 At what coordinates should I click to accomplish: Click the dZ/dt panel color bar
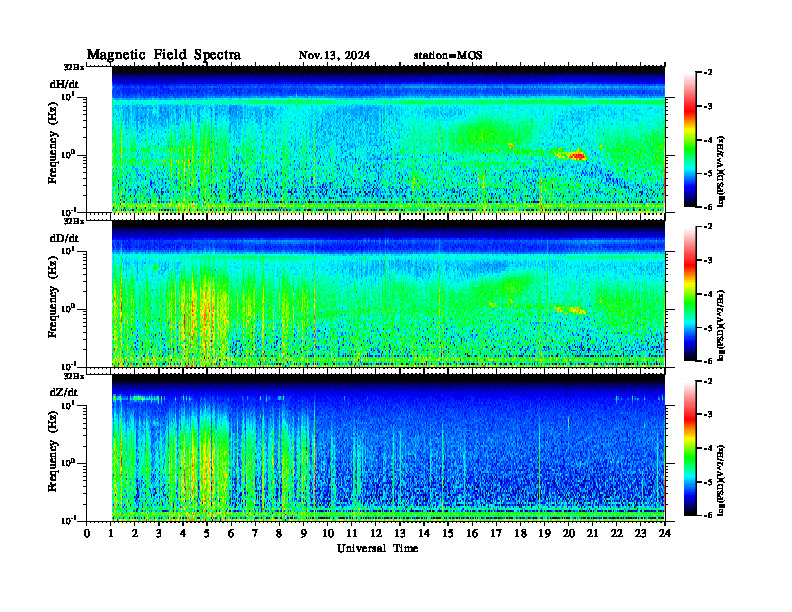click(690, 448)
